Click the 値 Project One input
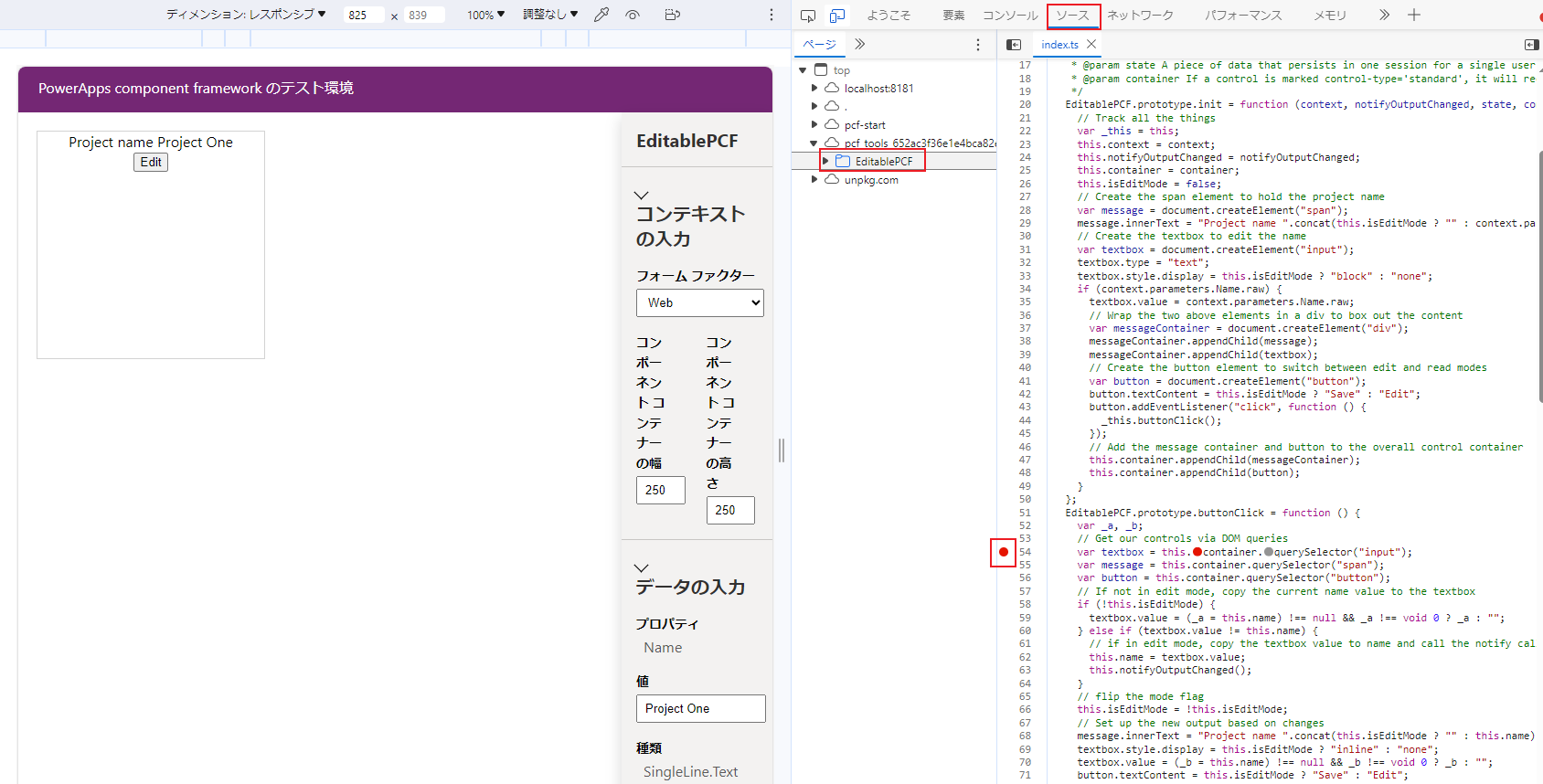The height and width of the screenshot is (784, 1543). (701, 708)
